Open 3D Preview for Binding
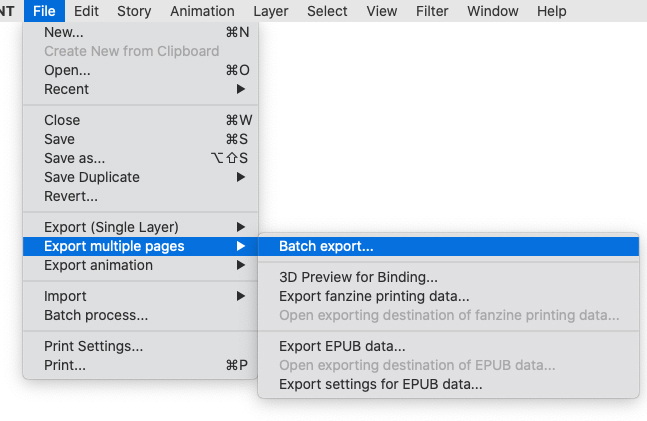This screenshot has height=421, width=647. tap(358, 277)
